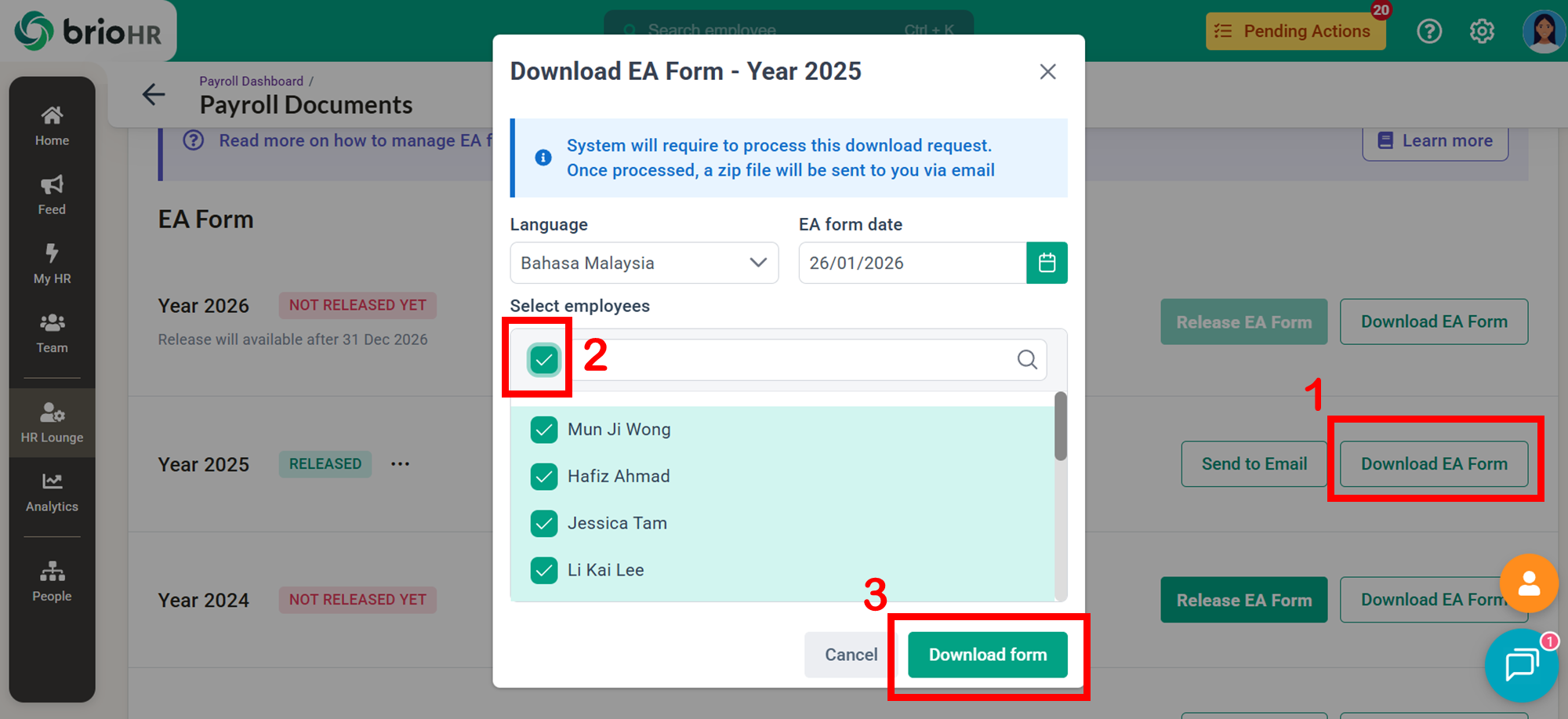Click the search magnifier in employee field
The image size is (1568, 719).
(1027, 360)
